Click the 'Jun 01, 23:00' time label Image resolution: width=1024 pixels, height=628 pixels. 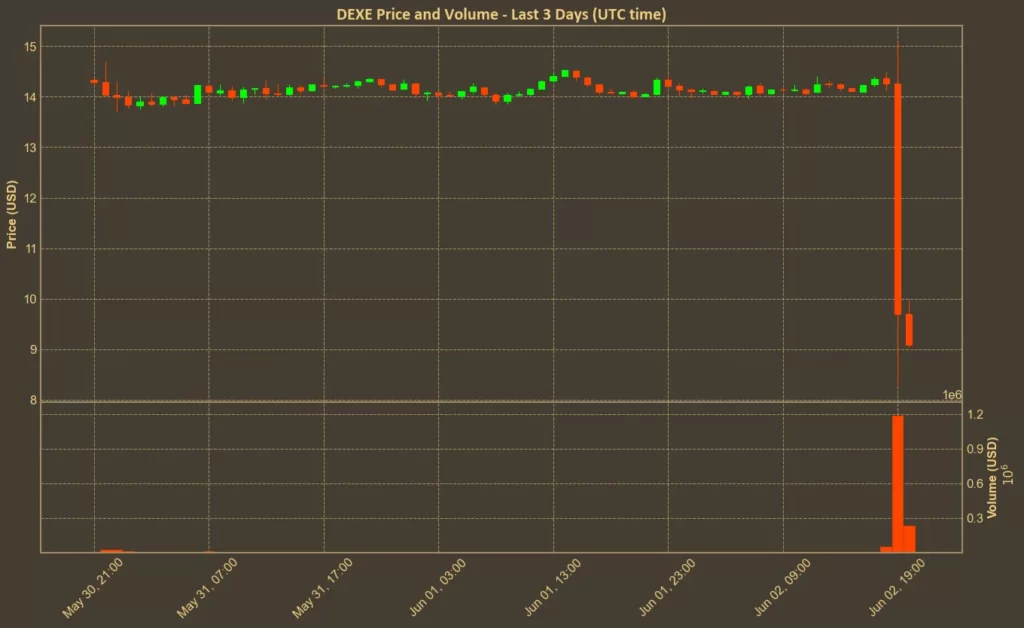tap(667, 588)
